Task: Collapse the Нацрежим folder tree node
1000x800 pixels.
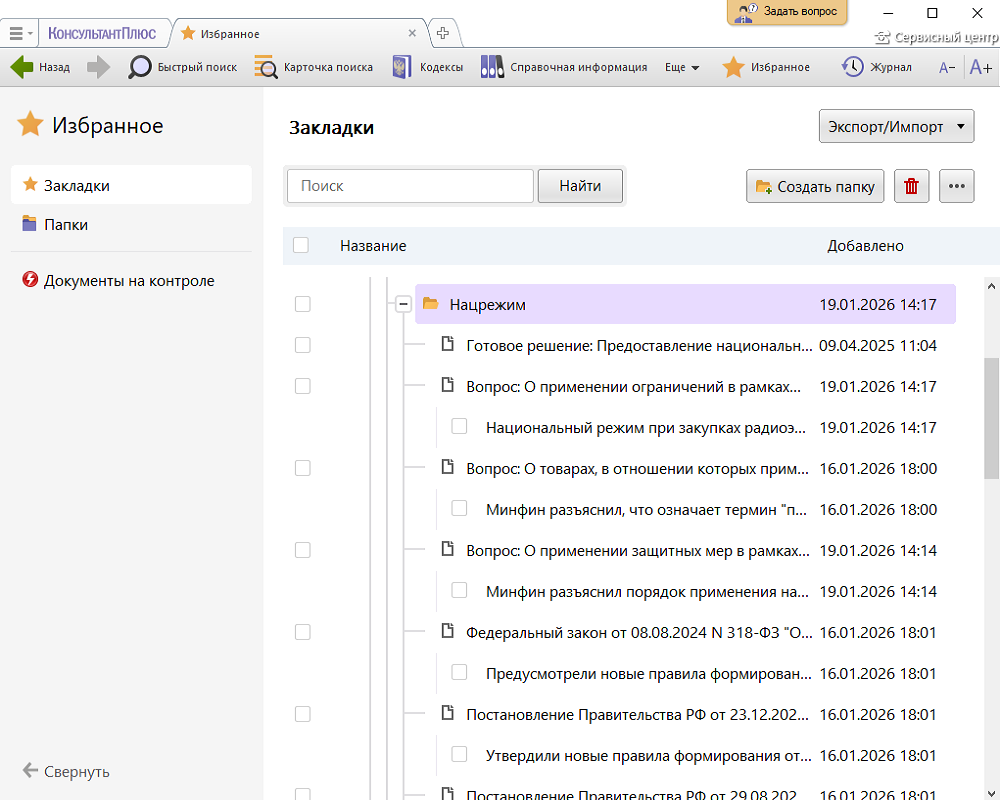Action: coord(403,304)
